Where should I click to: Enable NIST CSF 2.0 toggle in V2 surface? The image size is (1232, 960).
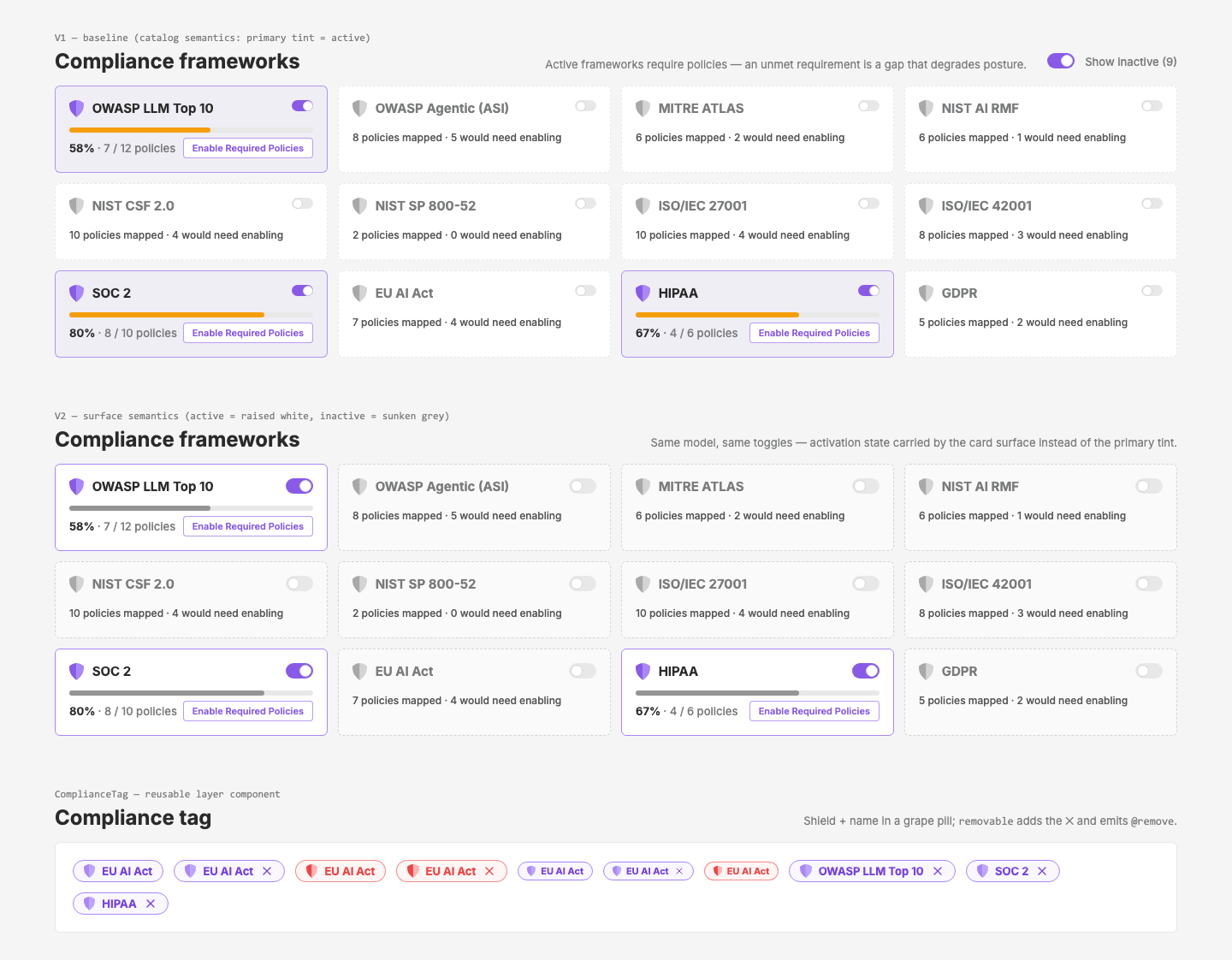coord(299,584)
